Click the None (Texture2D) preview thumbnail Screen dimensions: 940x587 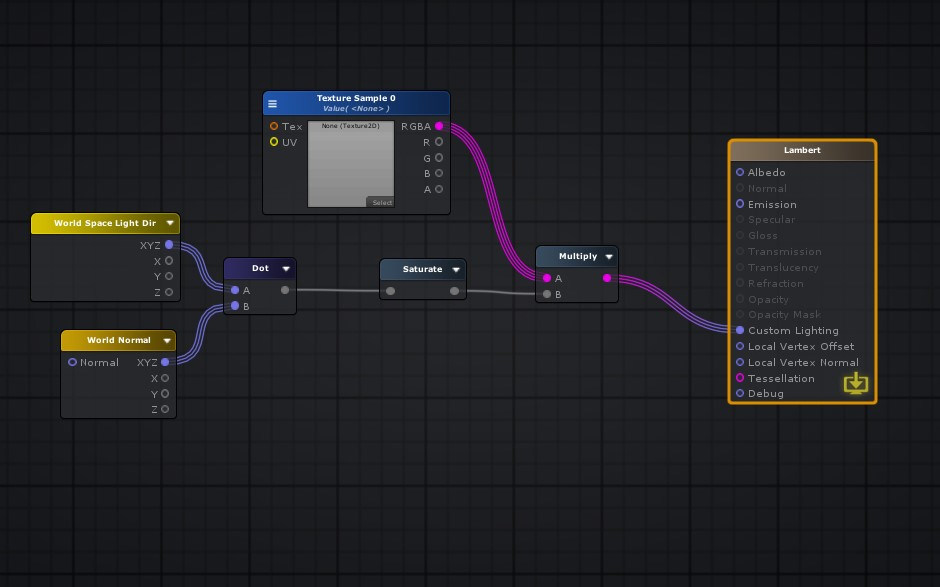[351, 160]
